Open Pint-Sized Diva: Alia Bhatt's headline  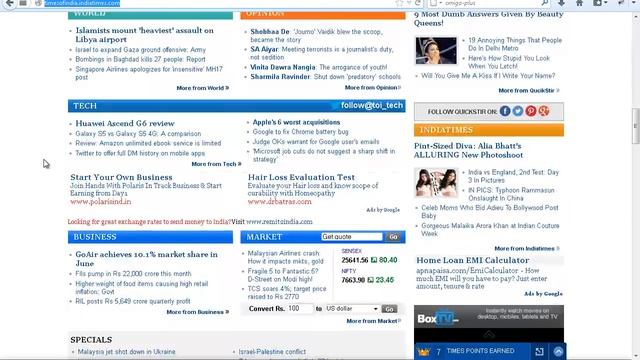point(468,150)
